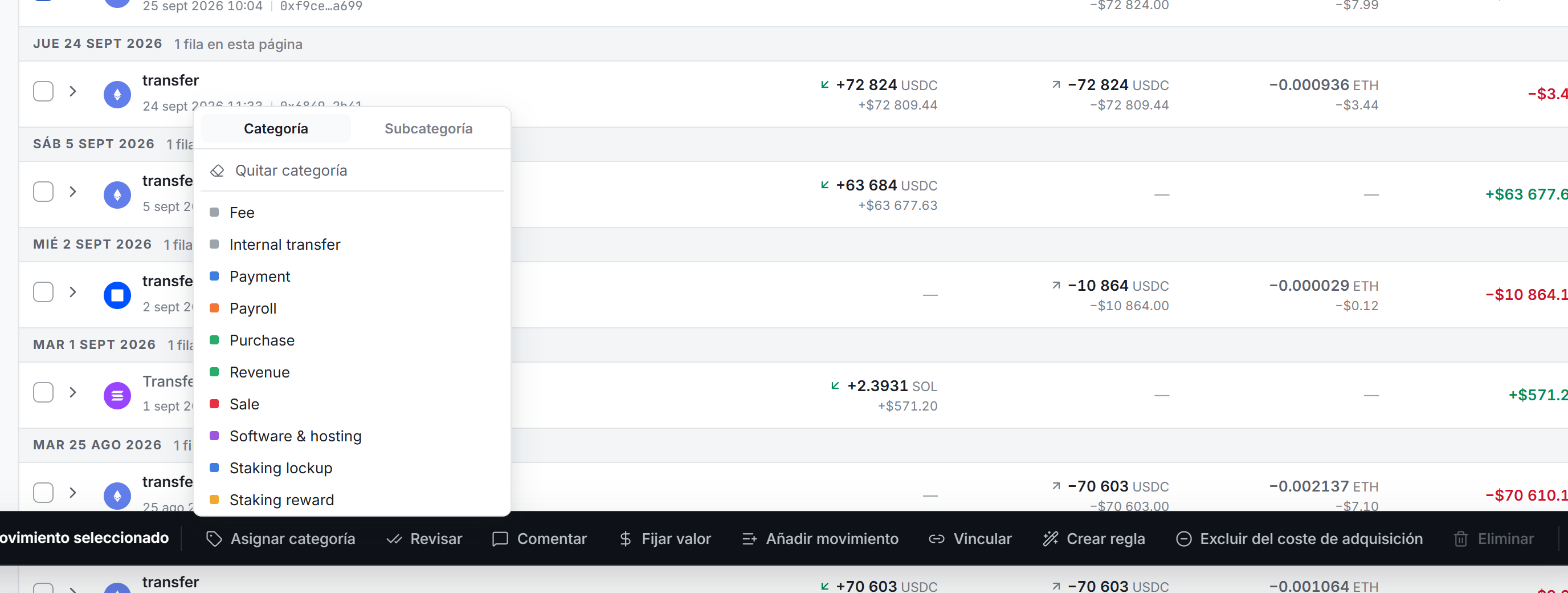Click Ethereum icon on 5 sept transfer row
1568x593 pixels.
(117, 195)
